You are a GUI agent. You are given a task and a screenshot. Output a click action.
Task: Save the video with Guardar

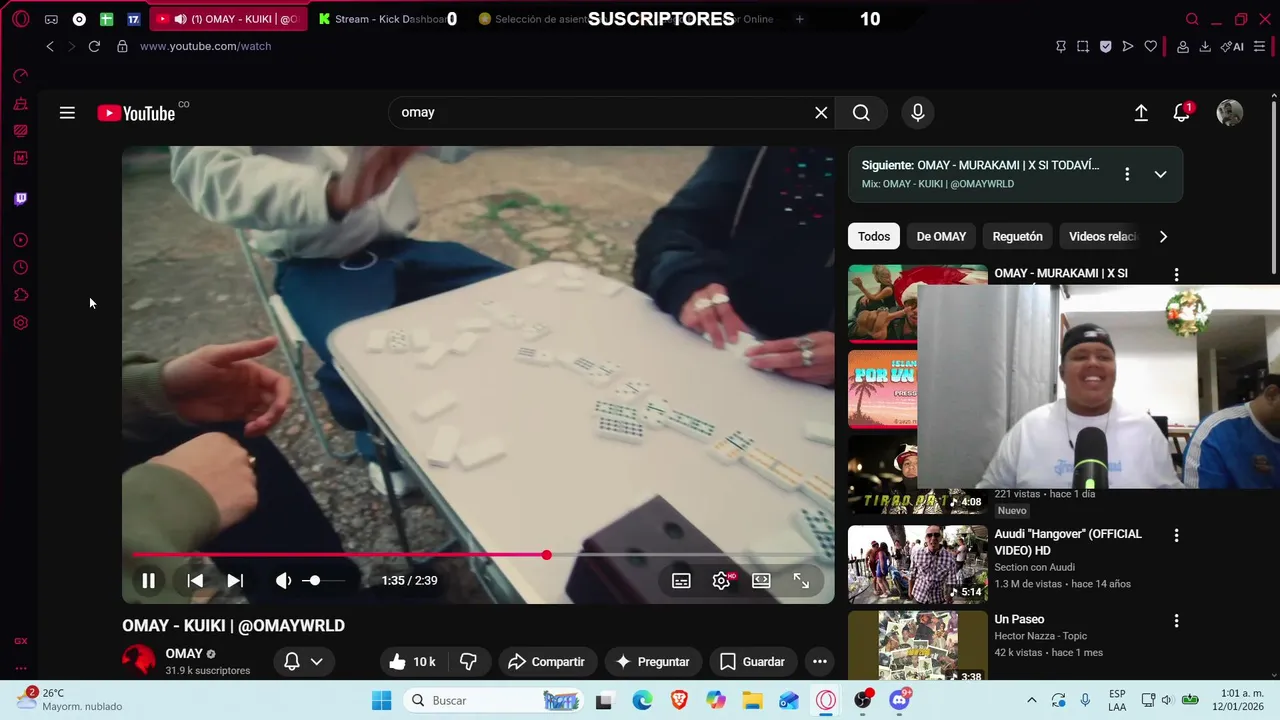[752, 662]
